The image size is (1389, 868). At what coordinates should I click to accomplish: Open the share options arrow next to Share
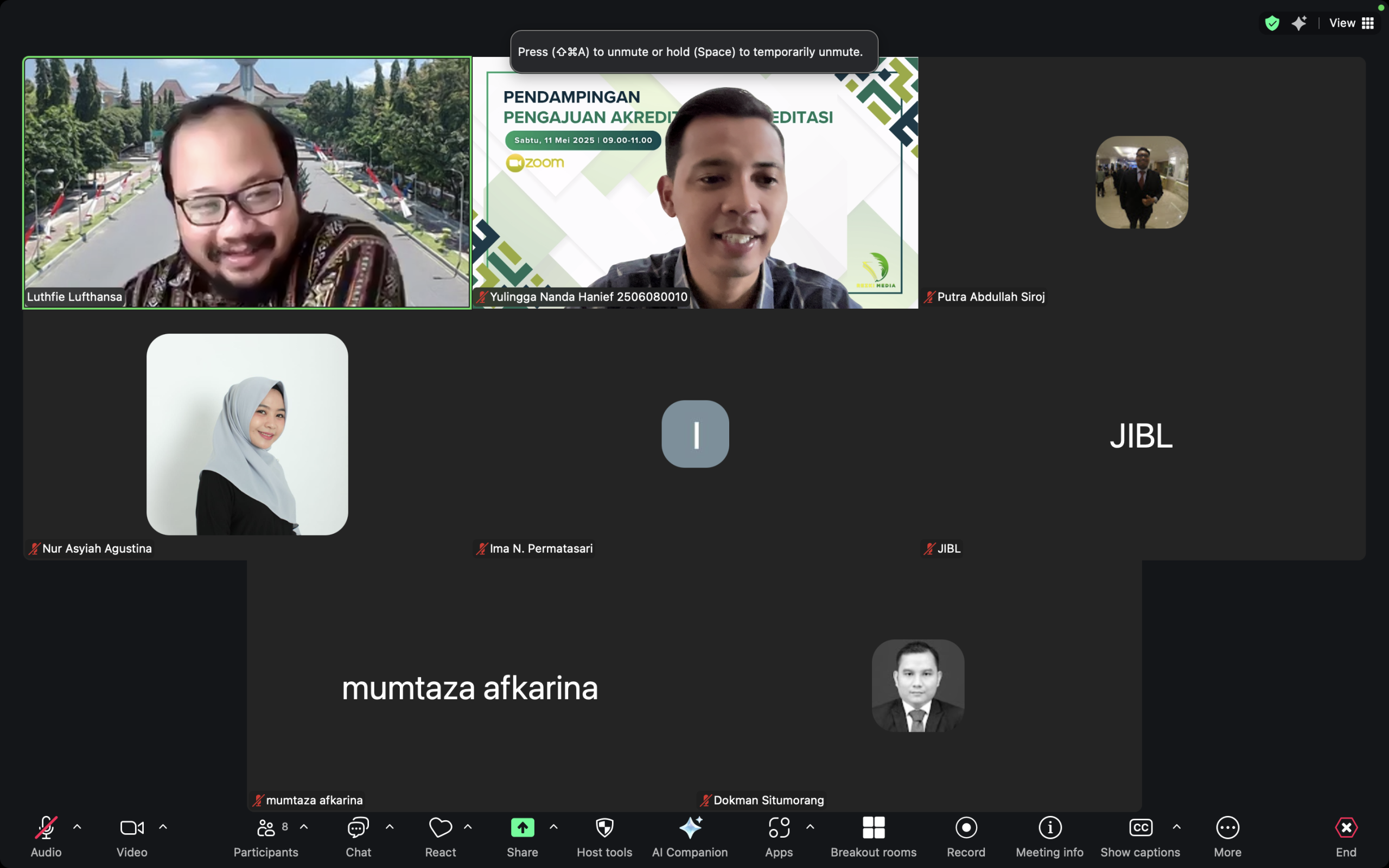(553, 827)
